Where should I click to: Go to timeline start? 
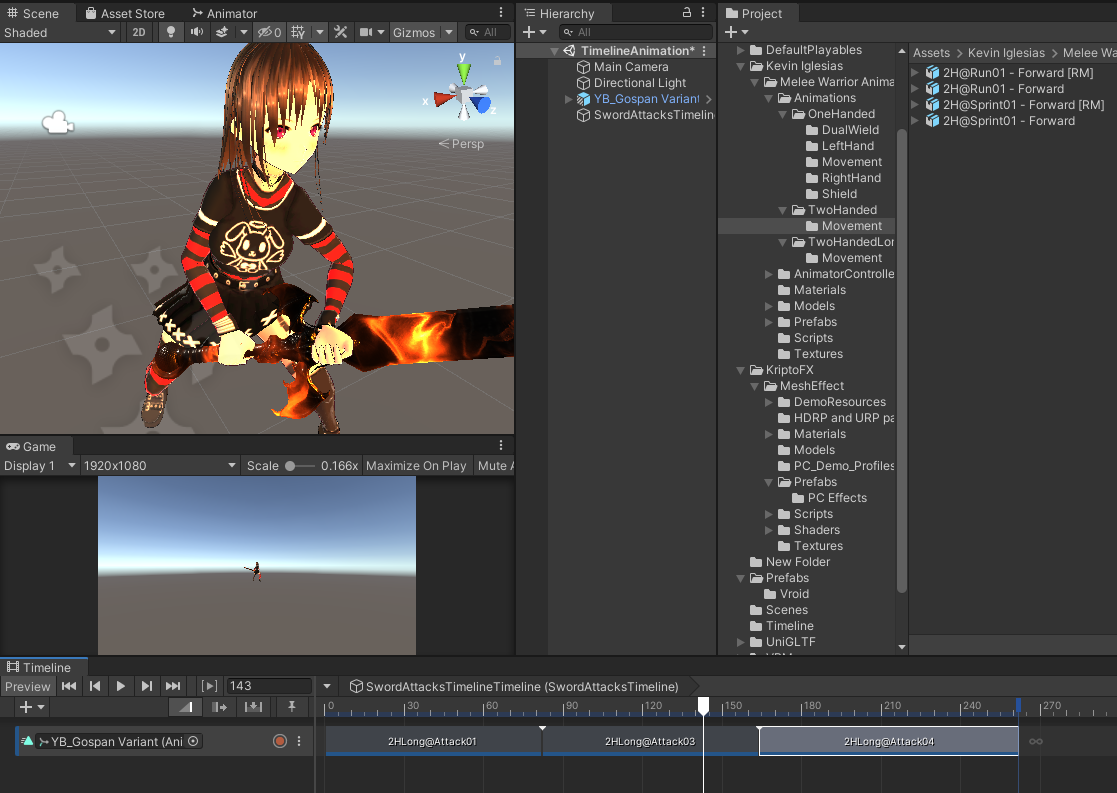(69, 686)
